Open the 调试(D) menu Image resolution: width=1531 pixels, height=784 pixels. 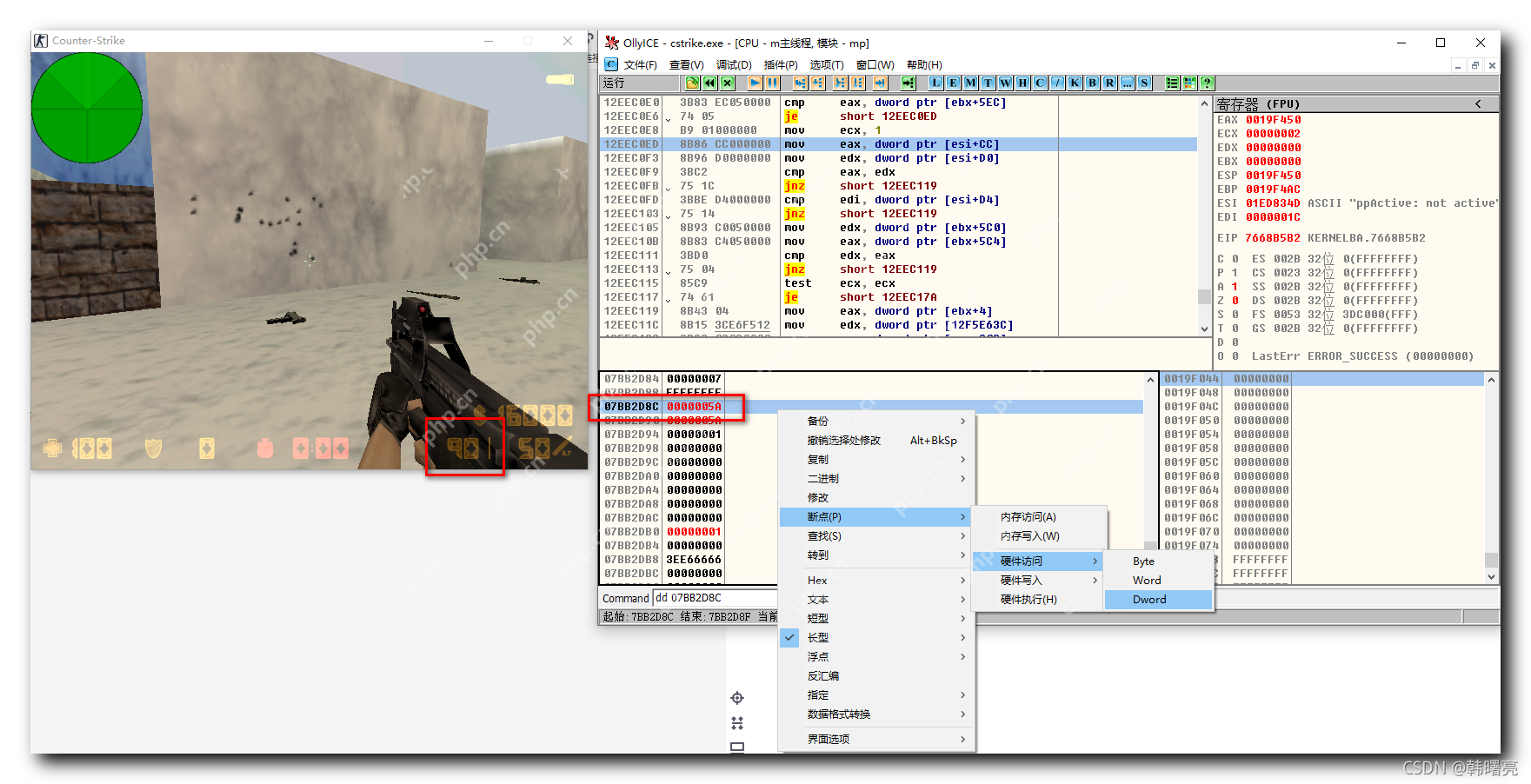(733, 64)
